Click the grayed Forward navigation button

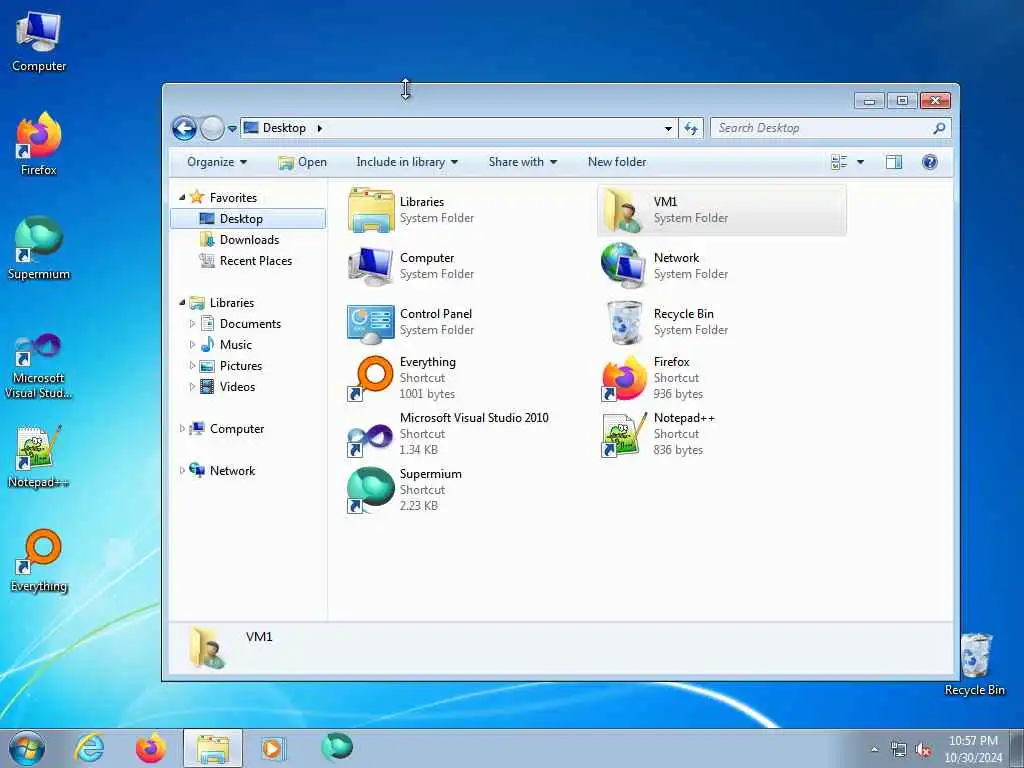pyautogui.click(x=212, y=129)
